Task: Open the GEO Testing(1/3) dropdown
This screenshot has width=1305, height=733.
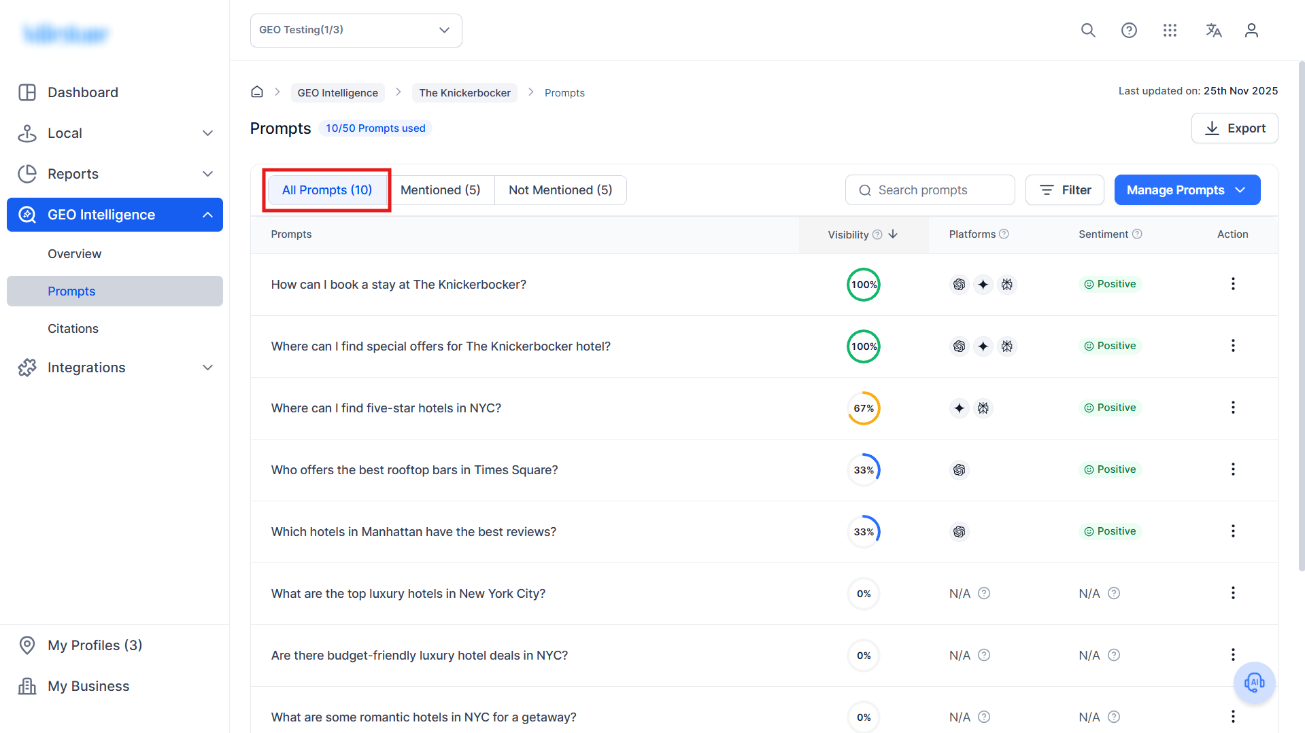Action: coord(356,30)
